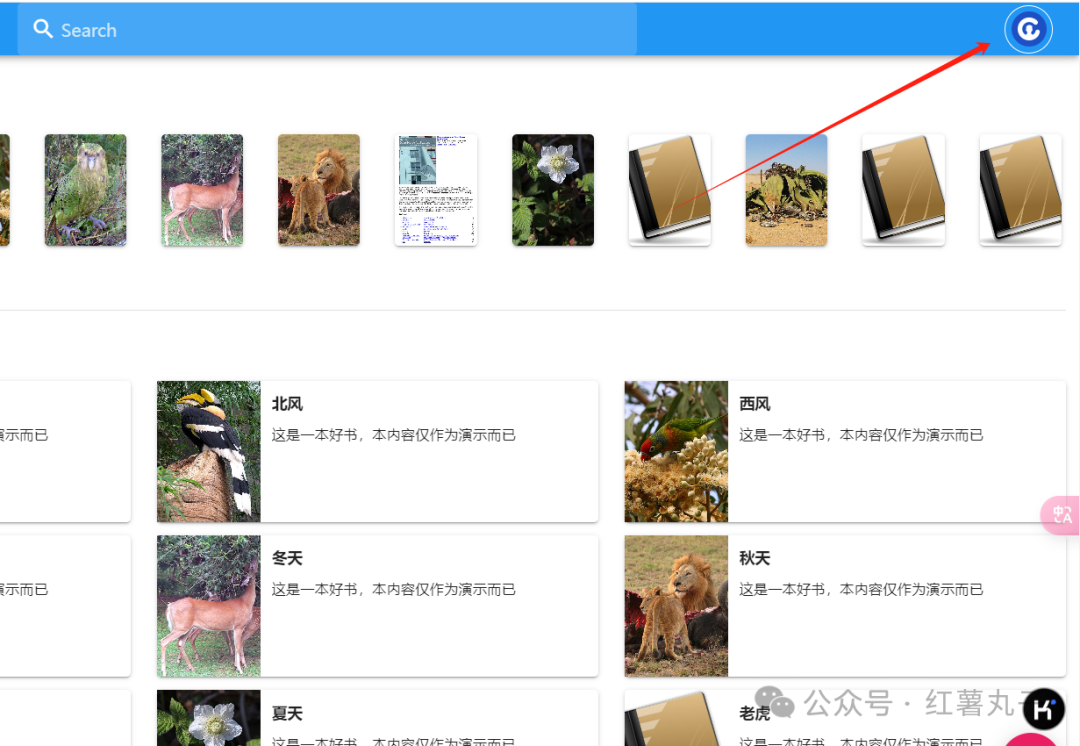This screenshot has height=746, width=1080.
Task: Open the book titled 北风
Action: pos(287,404)
